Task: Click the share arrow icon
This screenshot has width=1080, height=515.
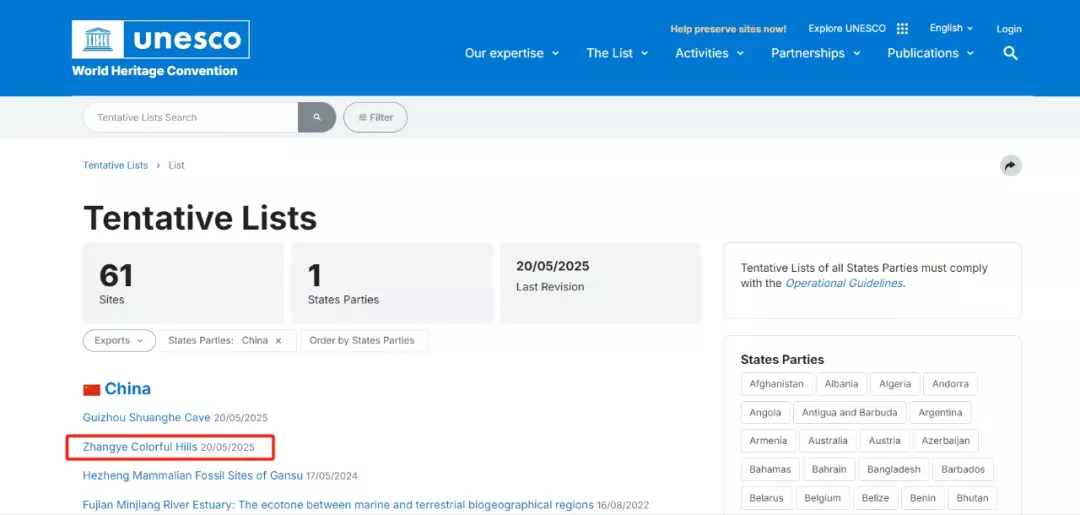Action: 1010,165
